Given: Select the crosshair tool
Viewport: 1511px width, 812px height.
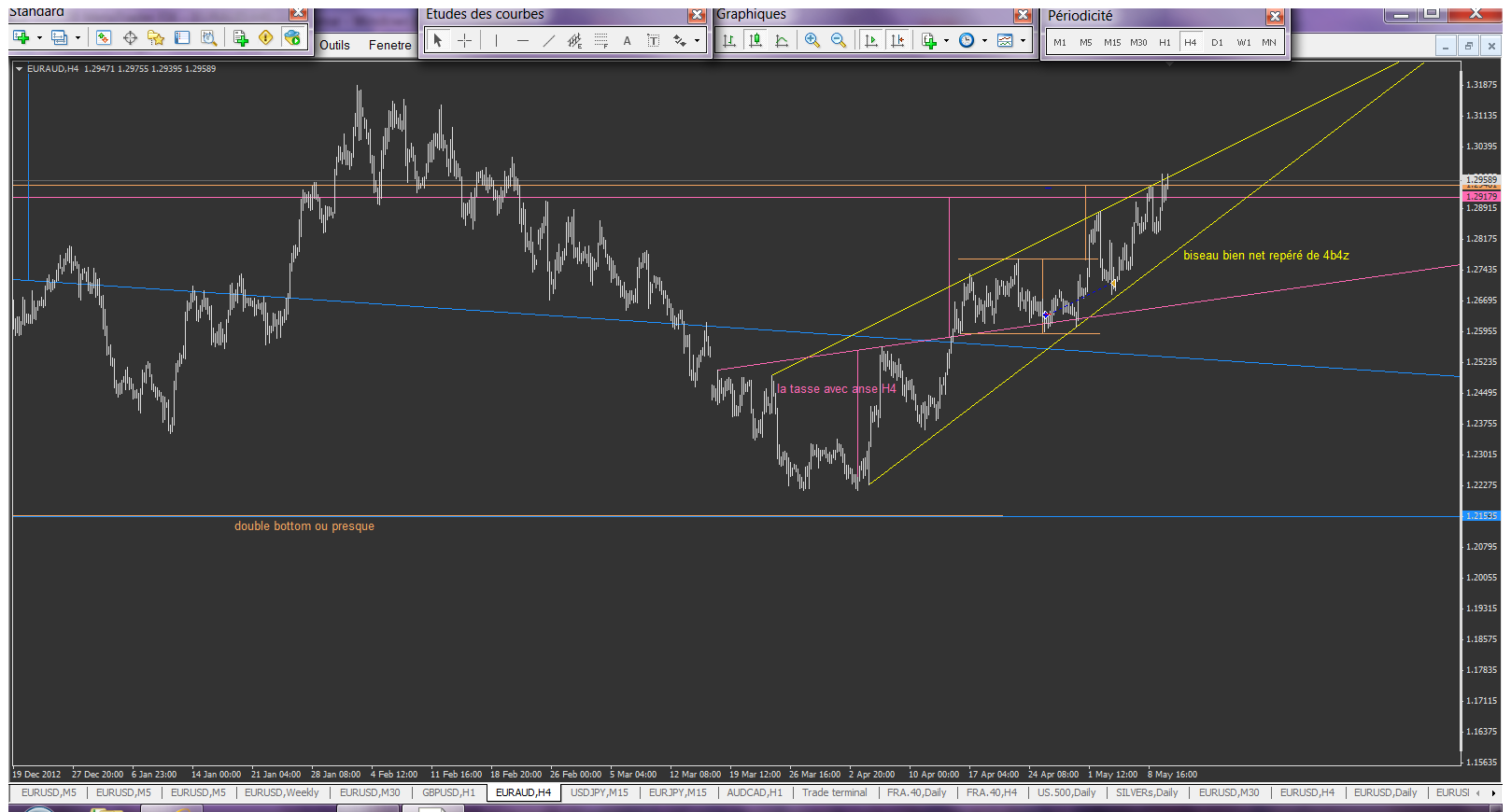Looking at the screenshot, I should [x=464, y=40].
